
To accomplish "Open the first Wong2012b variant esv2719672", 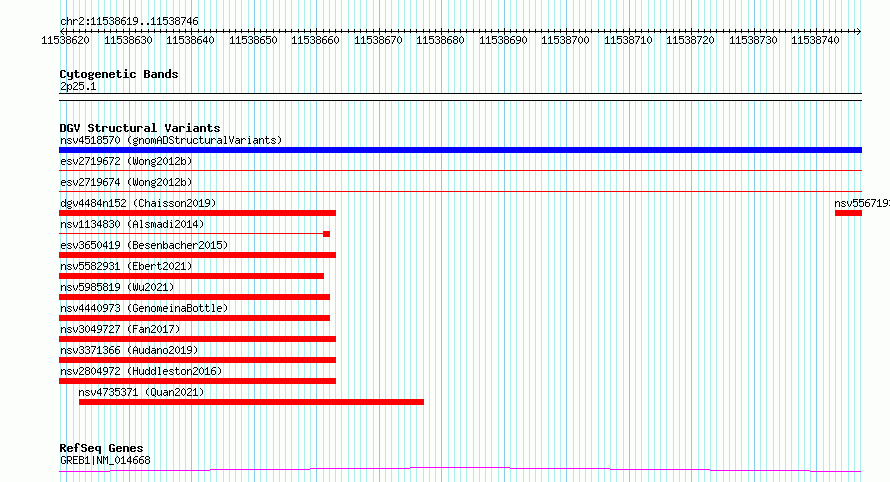I will (x=126, y=161).
